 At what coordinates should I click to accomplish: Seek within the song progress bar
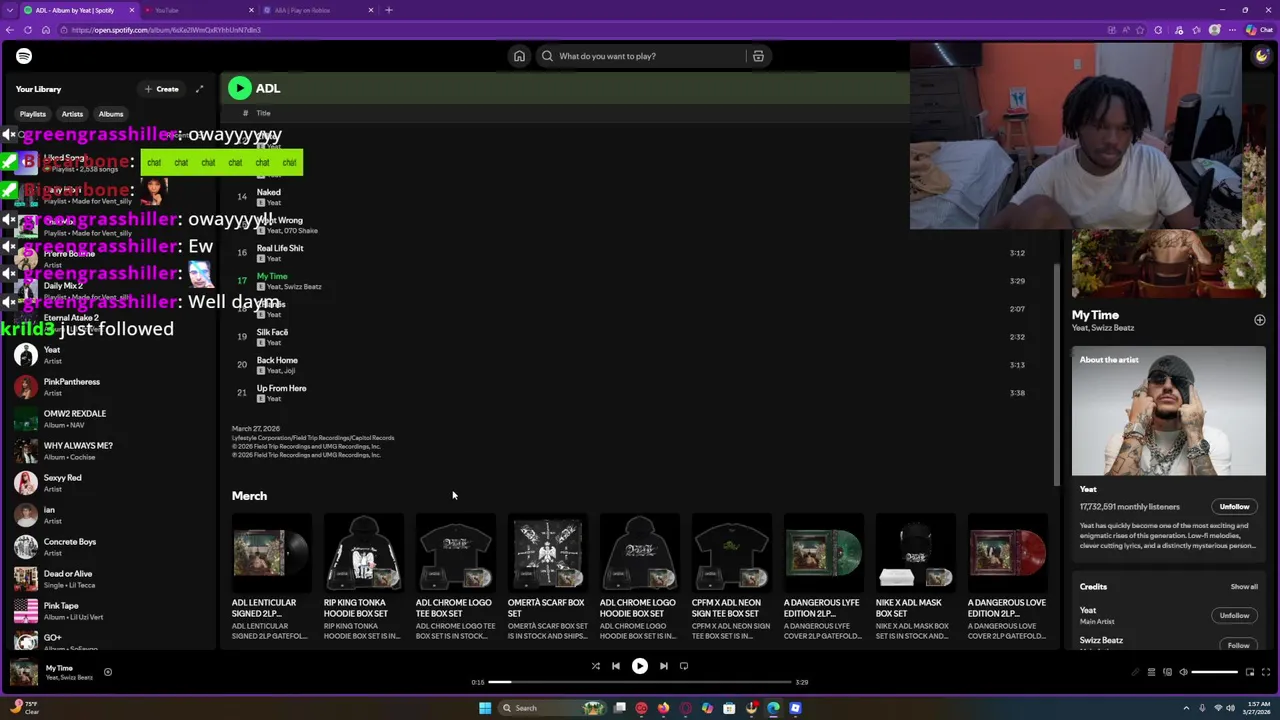(640, 682)
